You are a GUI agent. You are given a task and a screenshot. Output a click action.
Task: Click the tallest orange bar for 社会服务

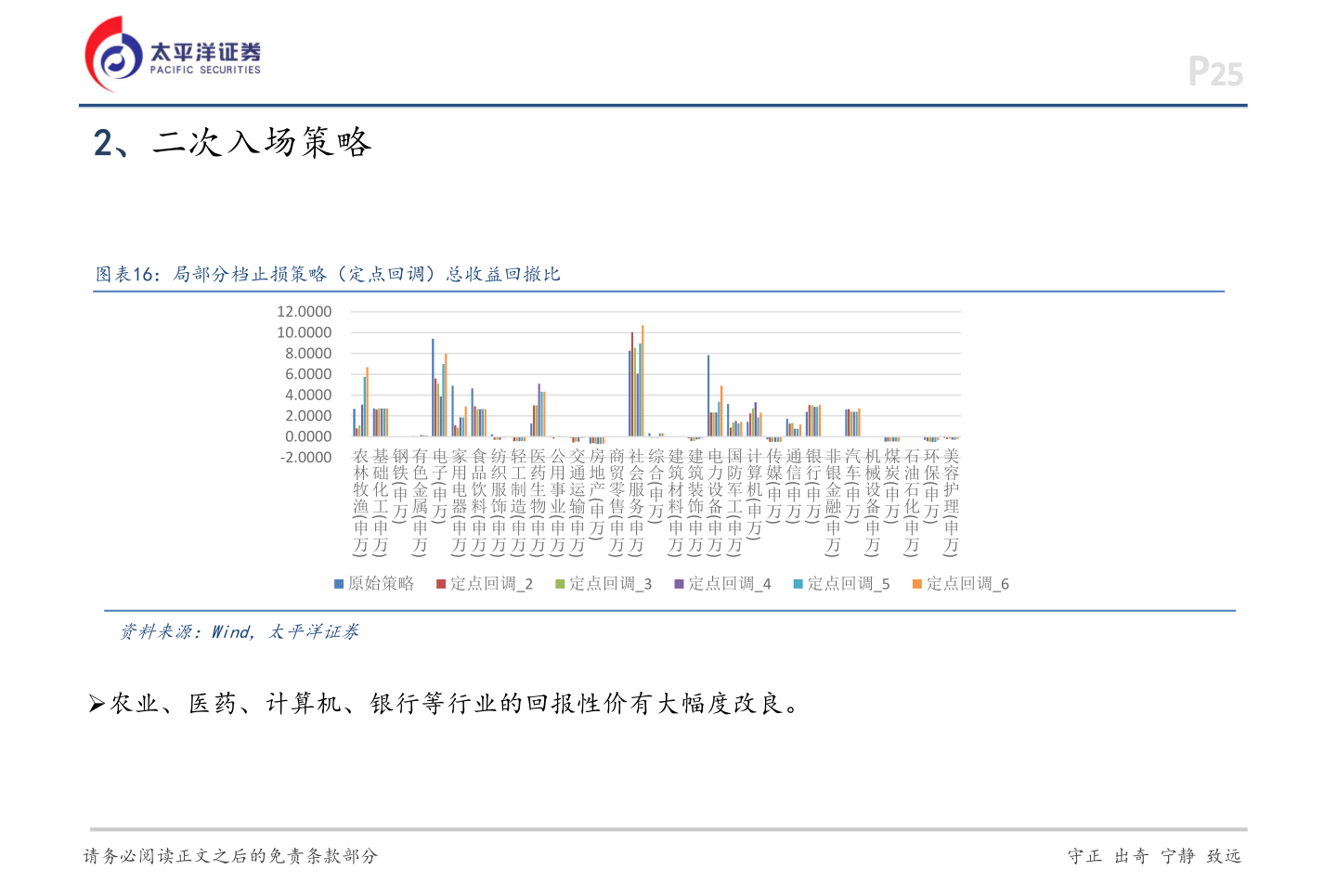click(643, 381)
